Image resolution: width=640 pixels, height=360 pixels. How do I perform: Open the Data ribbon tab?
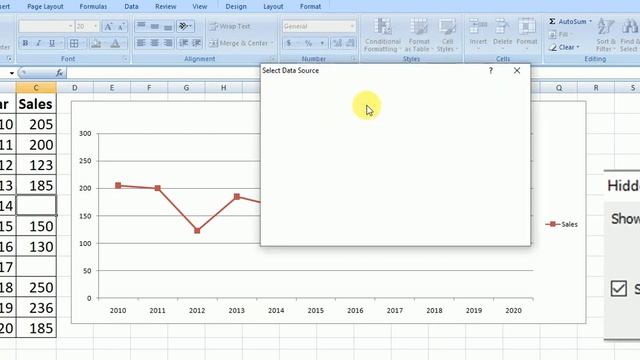pyautogui.click(x=131, y=7)
